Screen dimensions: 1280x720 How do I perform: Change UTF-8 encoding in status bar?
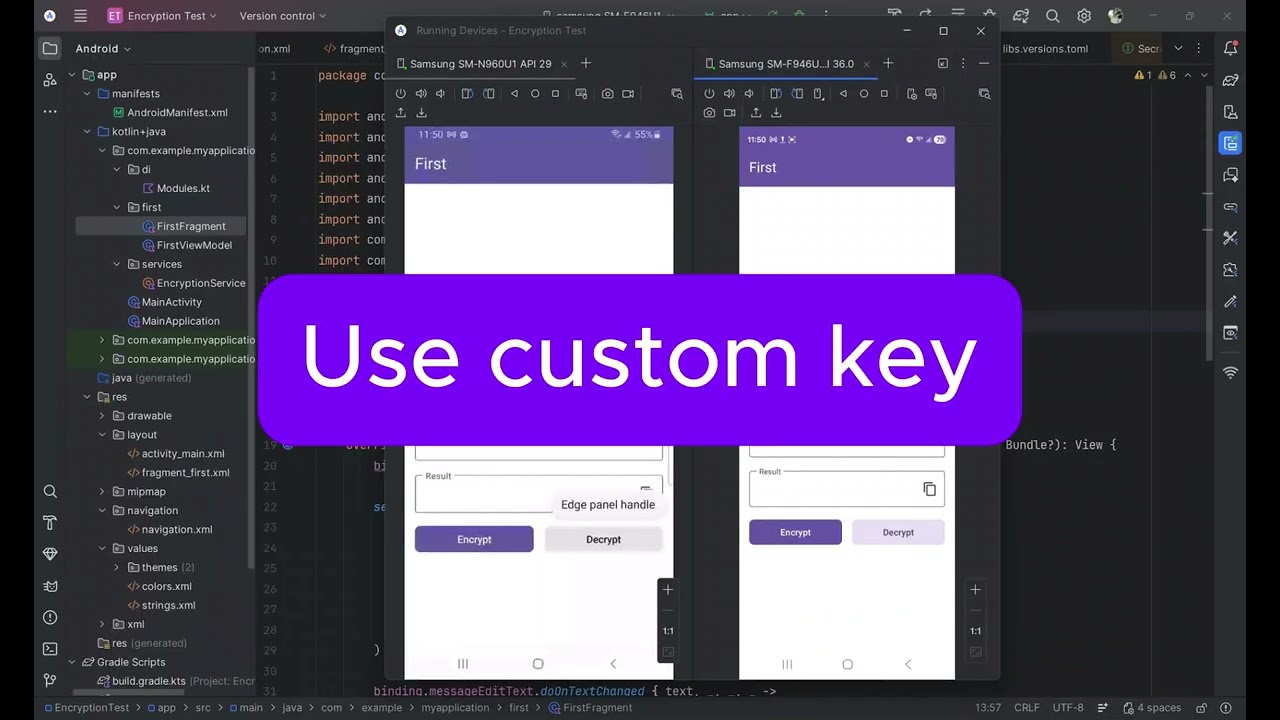pos(1068,707)
